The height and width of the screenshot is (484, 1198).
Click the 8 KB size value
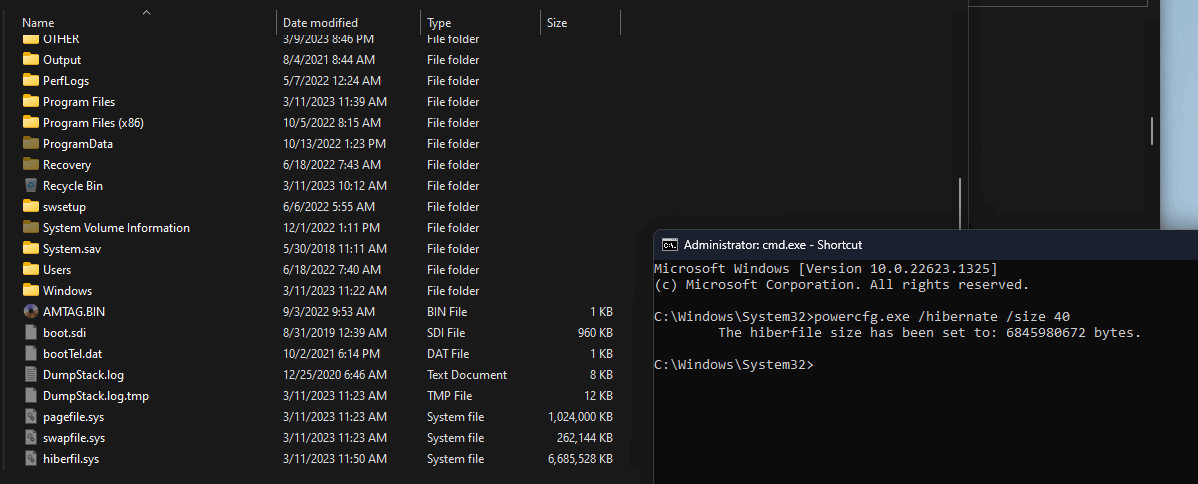click(x=601, y=375)
